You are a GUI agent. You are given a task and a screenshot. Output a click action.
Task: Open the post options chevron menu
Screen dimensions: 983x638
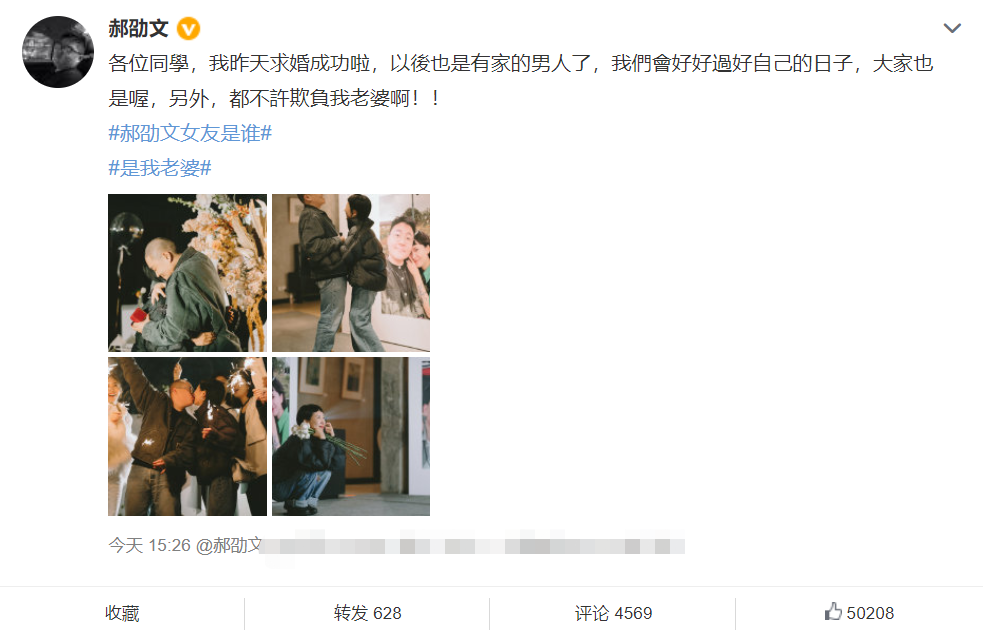pos(952,28)
